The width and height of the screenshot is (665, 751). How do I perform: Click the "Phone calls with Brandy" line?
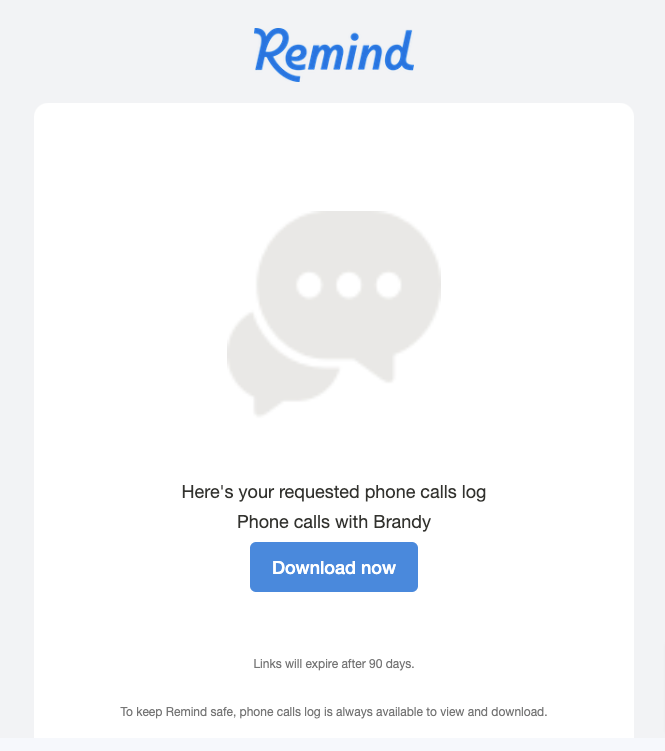click(333, 522)
